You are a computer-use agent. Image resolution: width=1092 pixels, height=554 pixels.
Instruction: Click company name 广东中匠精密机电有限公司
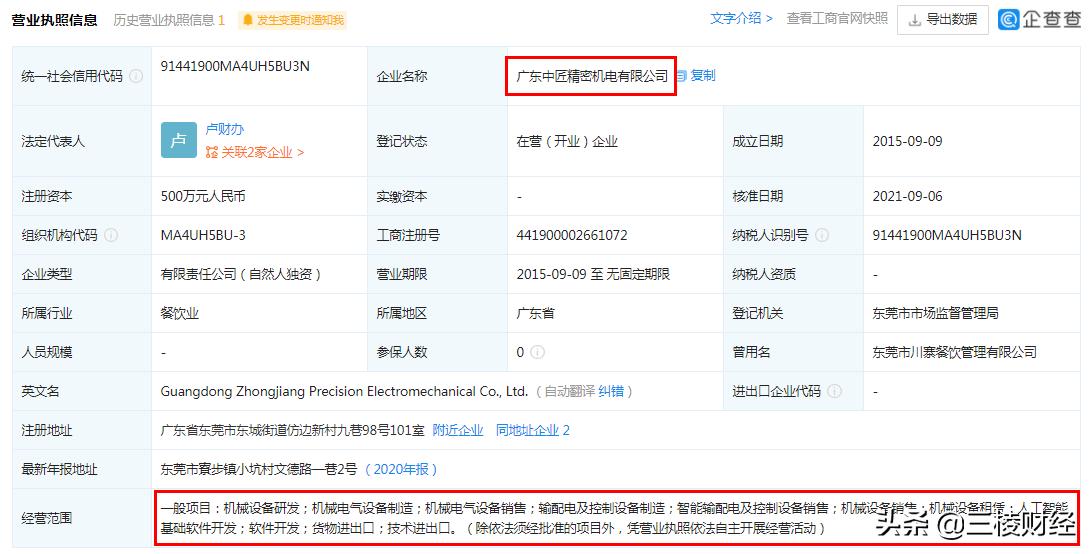tap(592, 77)
